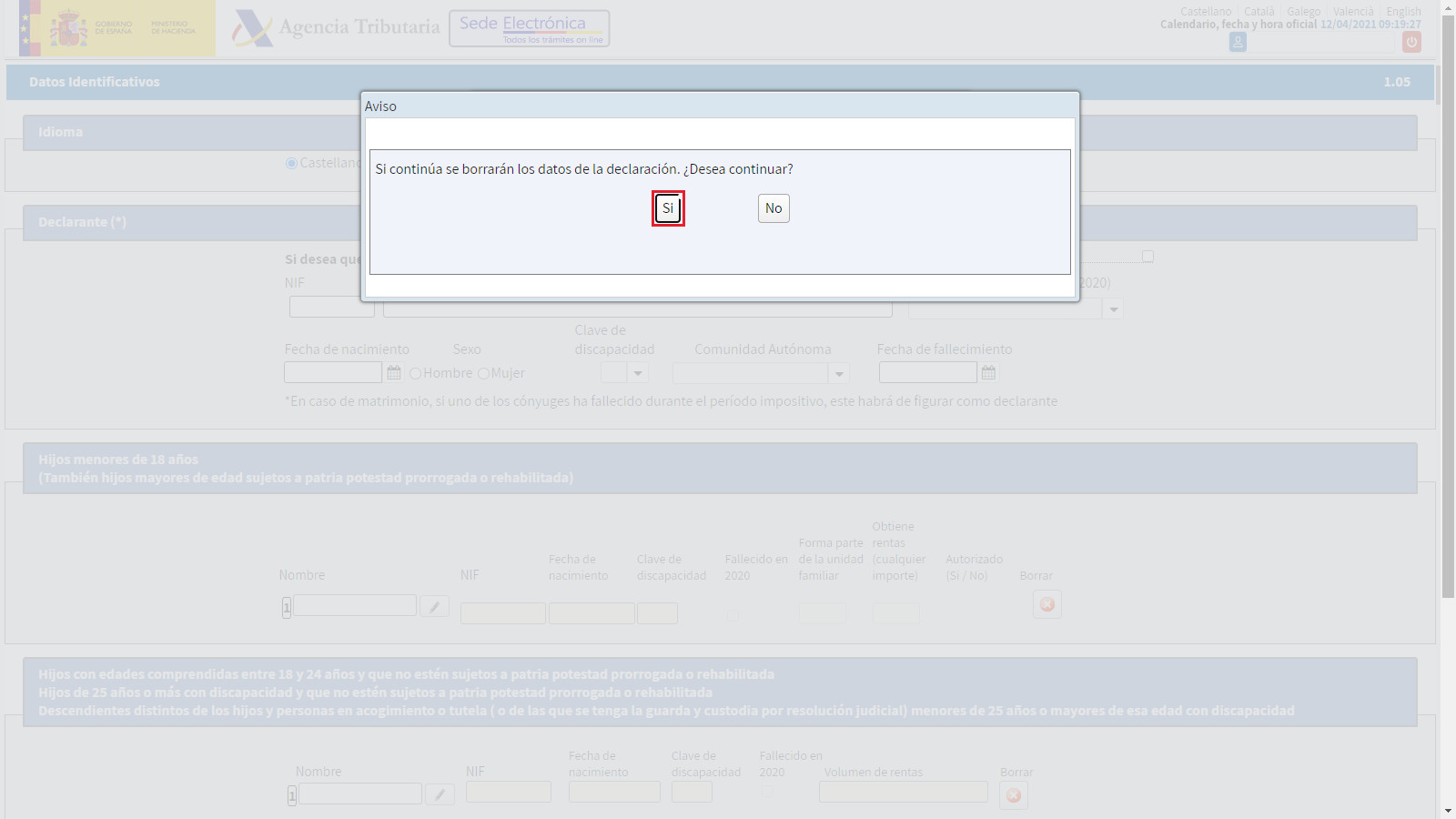1456x819 pixels.
Task: Click the Datos Identificativos header bar
Action: [721, 82]
